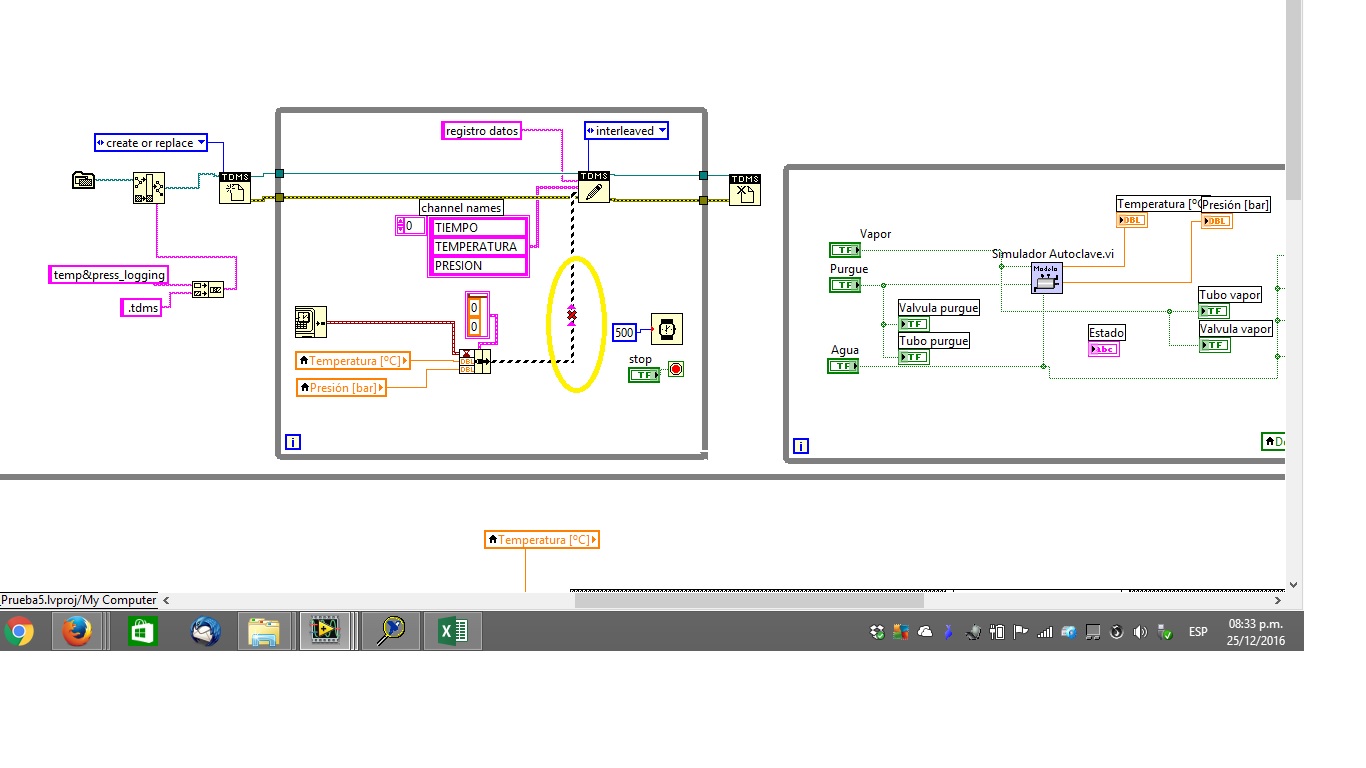This screenshot has width=1366, height=768.
Task: Click the stop boolean control terminal
Action: point(644,374)
